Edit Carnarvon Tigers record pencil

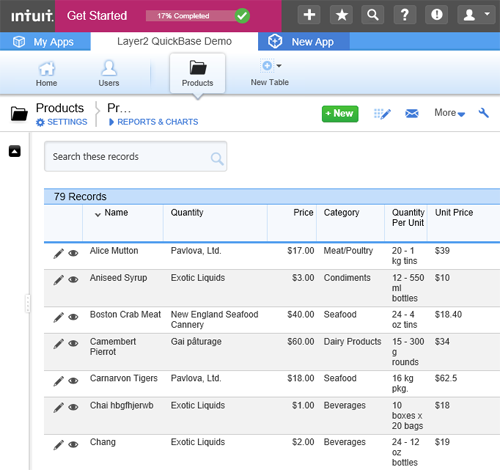tap(58, 381)
